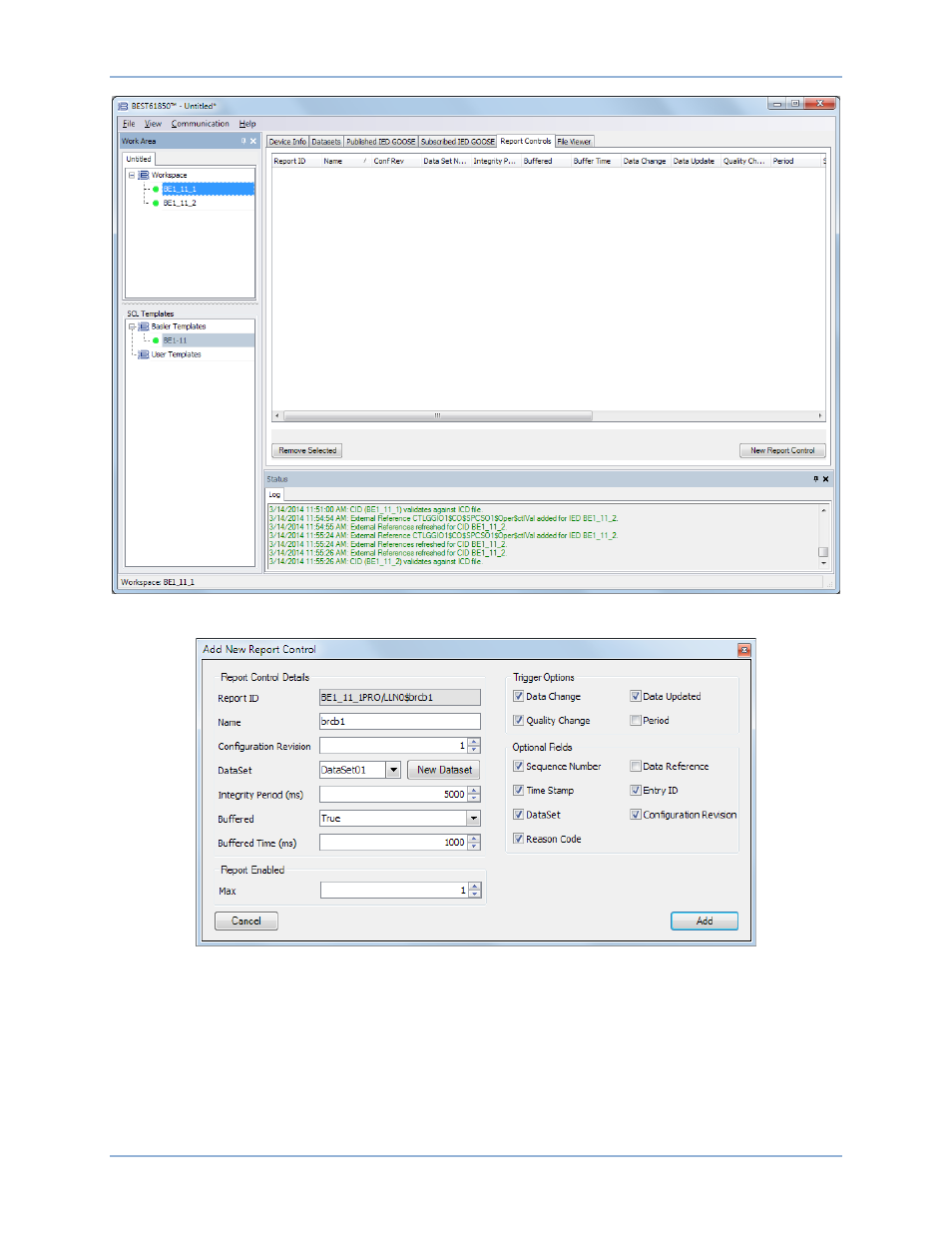This screenshot has width=952, height=1233.
Task: Close the Work Area panel
Action: tap(253, 141)
